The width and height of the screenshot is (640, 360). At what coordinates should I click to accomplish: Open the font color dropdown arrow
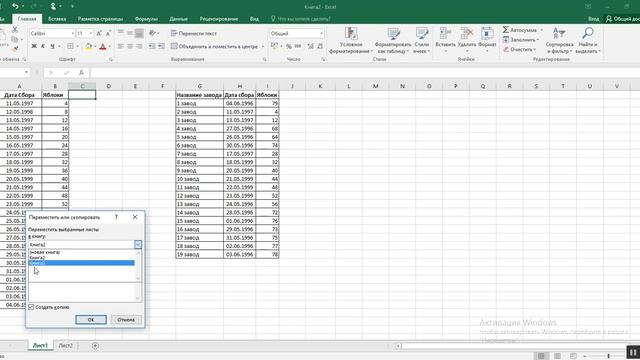[x=109, y=47]
